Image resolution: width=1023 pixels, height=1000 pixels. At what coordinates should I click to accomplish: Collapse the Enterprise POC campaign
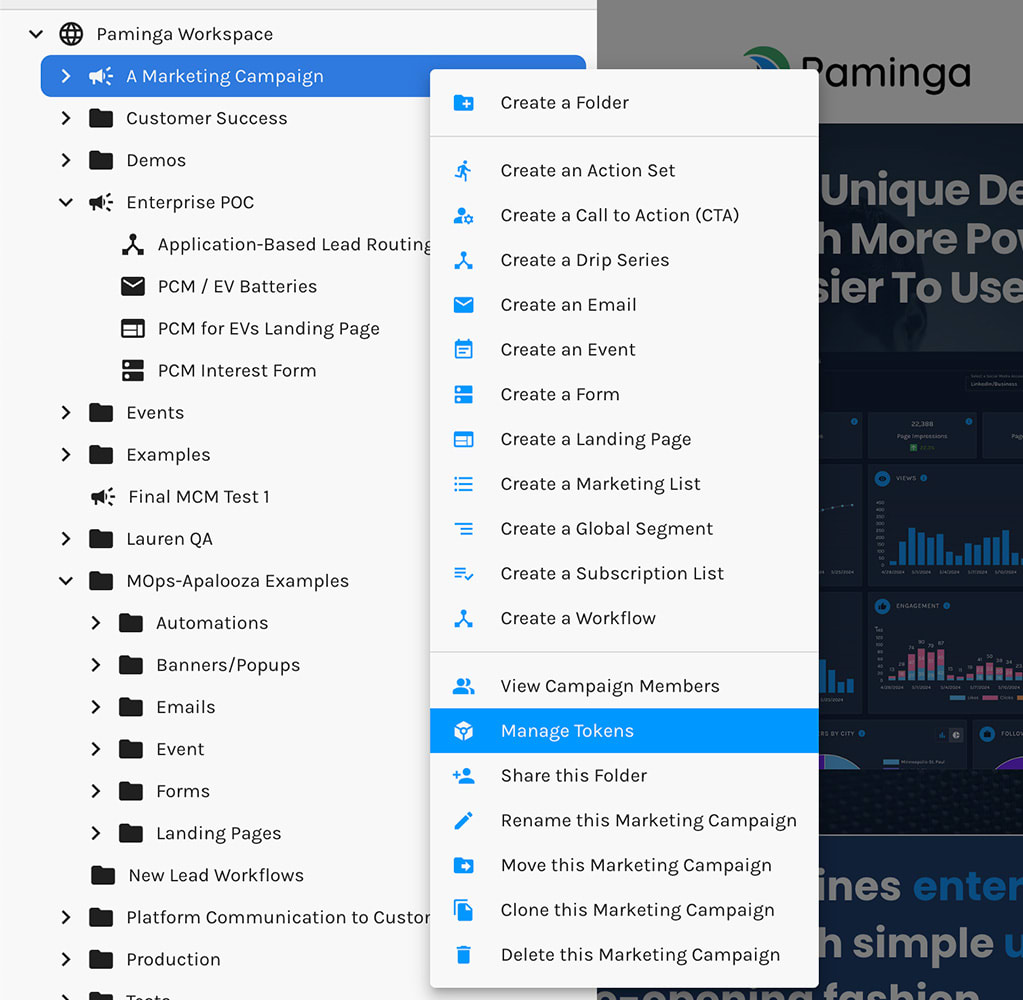66,202
